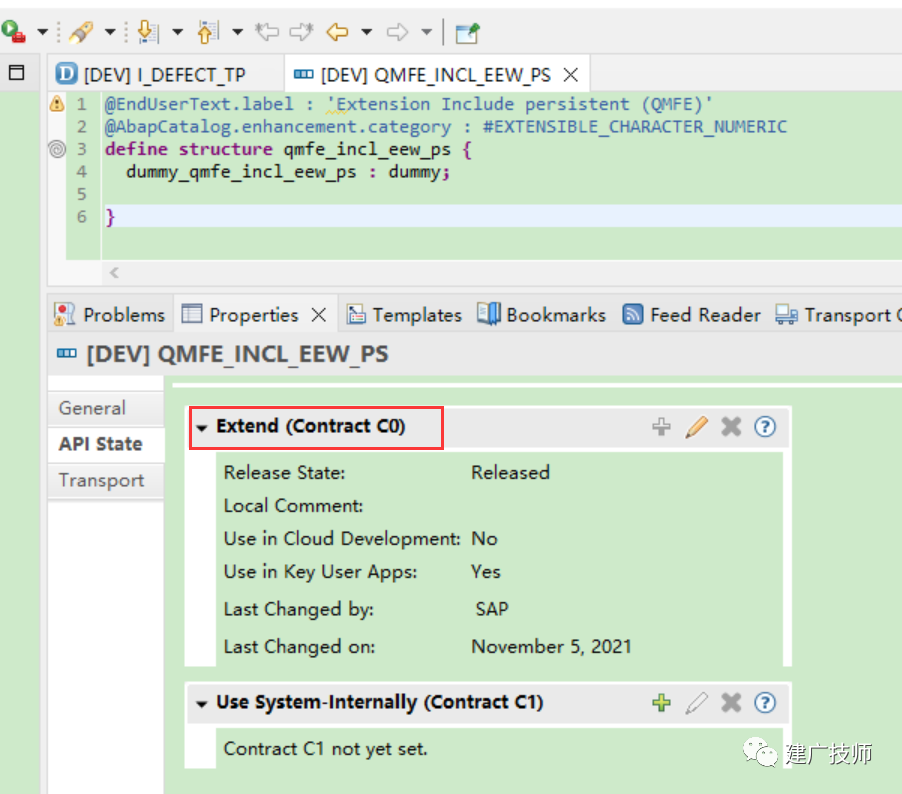Click the date November 5, 2021
Image resolution: width=902 pixels, height=794 pixels.
pyautogui.click(x=551, y=647)
